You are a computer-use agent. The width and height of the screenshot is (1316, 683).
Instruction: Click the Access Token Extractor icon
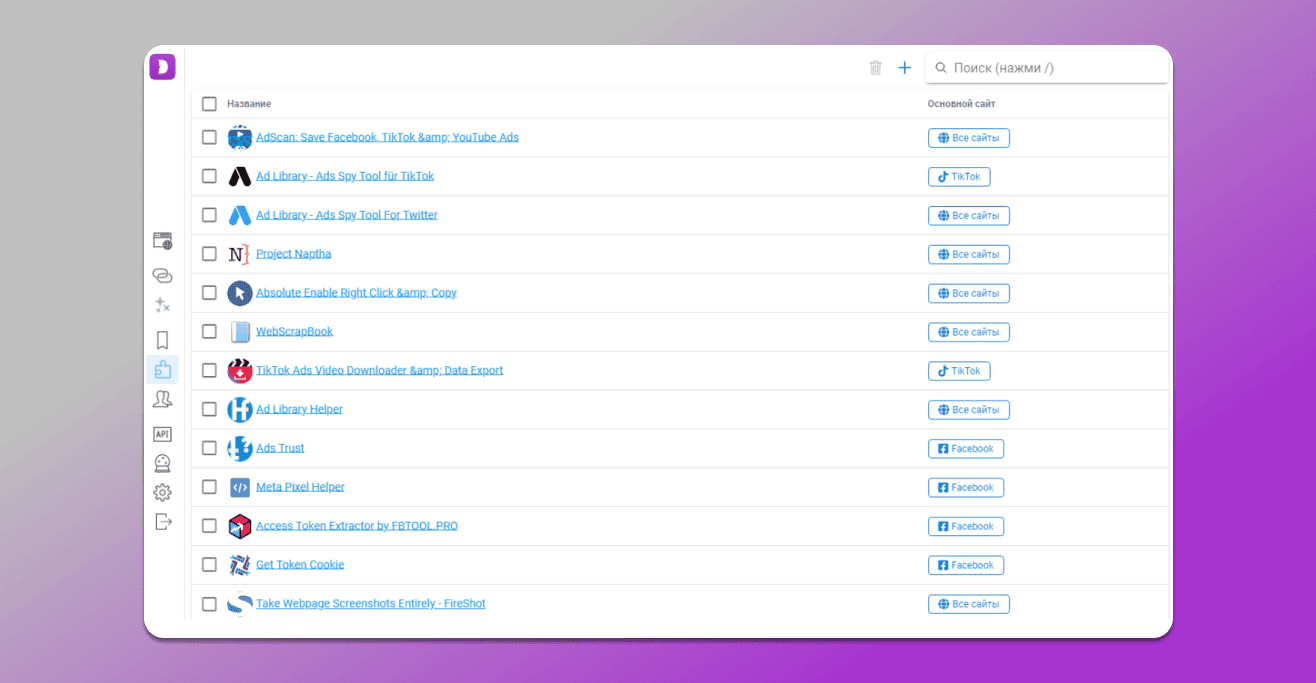tap(239, 526)
